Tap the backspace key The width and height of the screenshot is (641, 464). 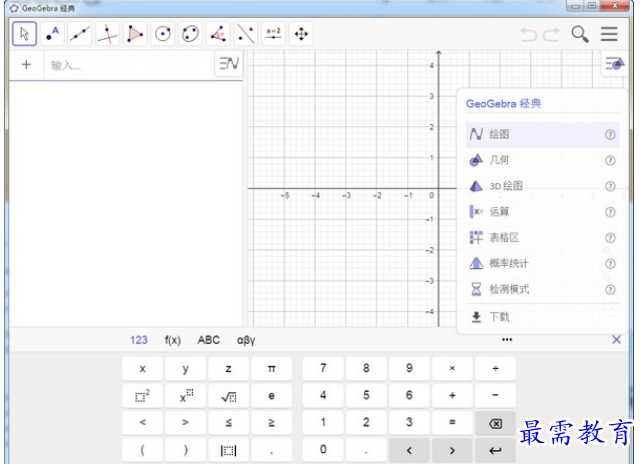click(495, 423)
